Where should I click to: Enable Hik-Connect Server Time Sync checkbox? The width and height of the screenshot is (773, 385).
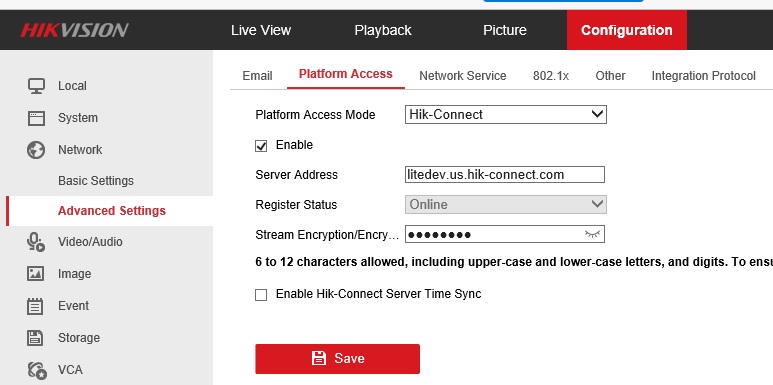261,295
